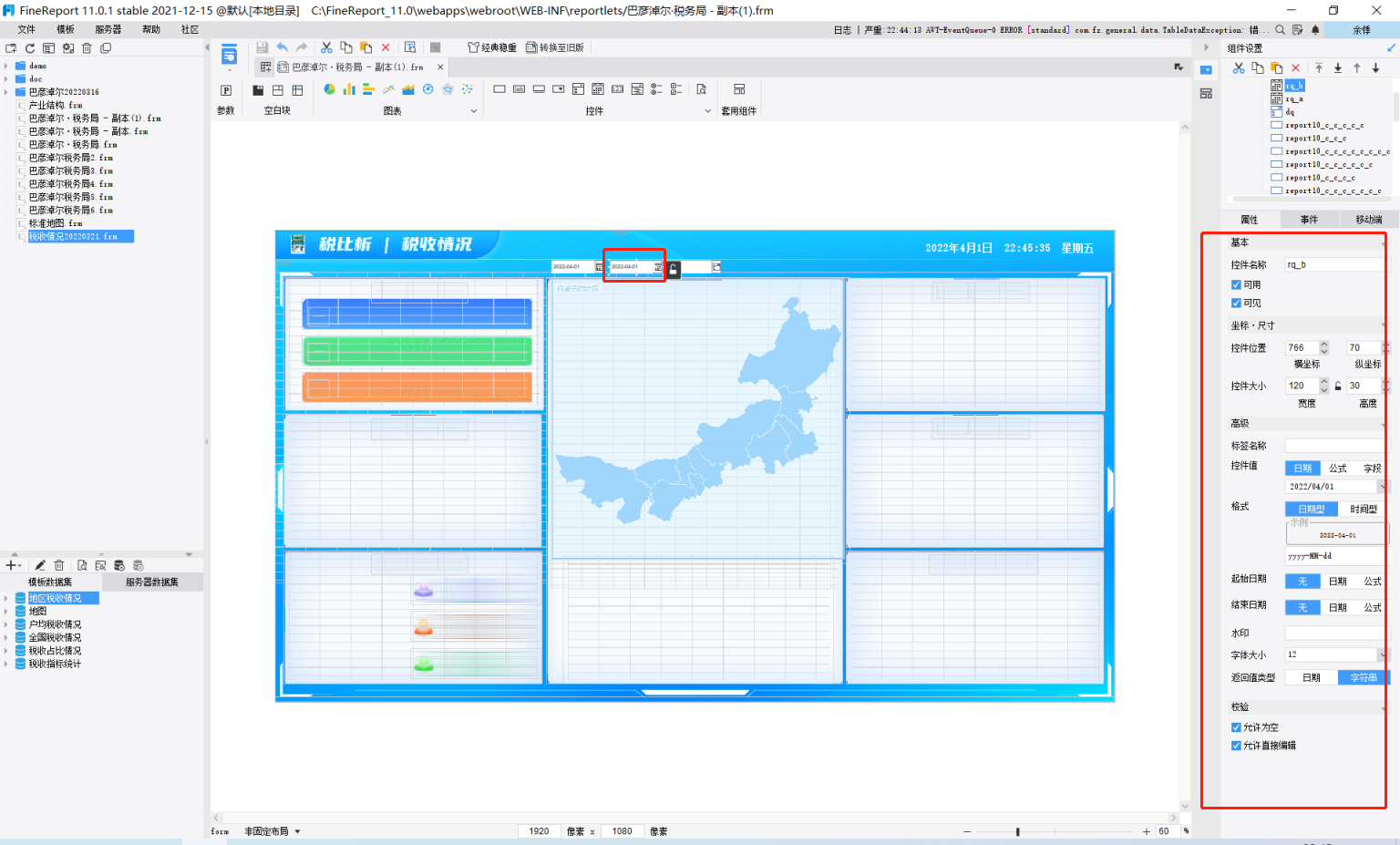Viewport: 1400px width, 845px height.
Task: Select 公式 for 控件值
Action: click(x=1338, y=469)
